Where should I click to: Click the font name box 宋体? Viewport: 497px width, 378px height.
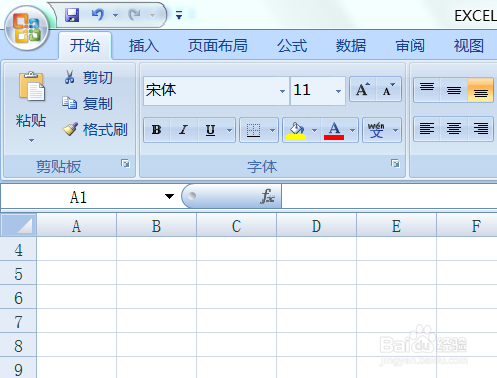(x=211, y=90)
